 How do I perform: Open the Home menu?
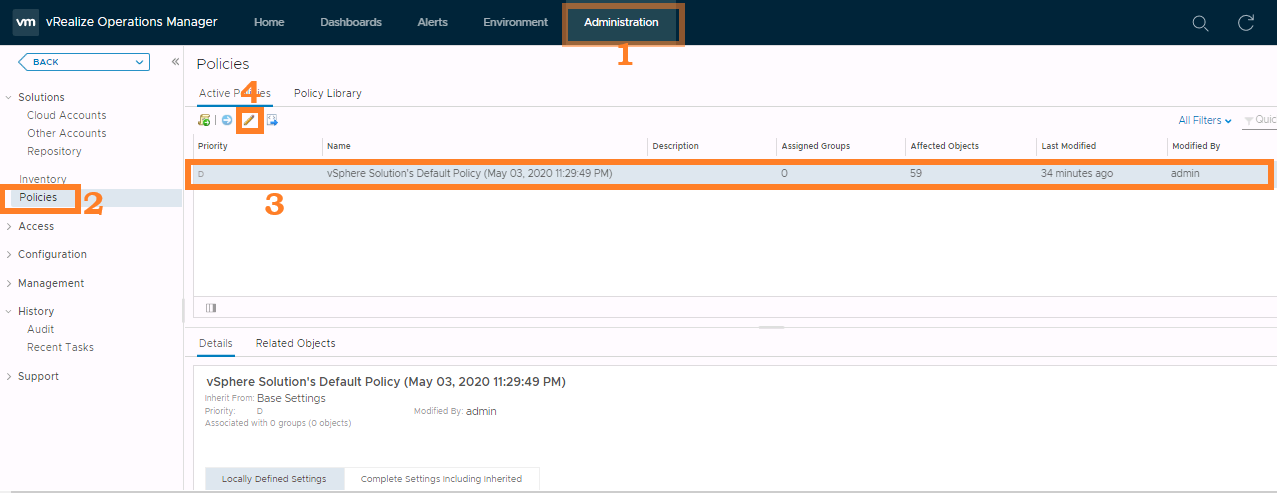coord(269,22)
